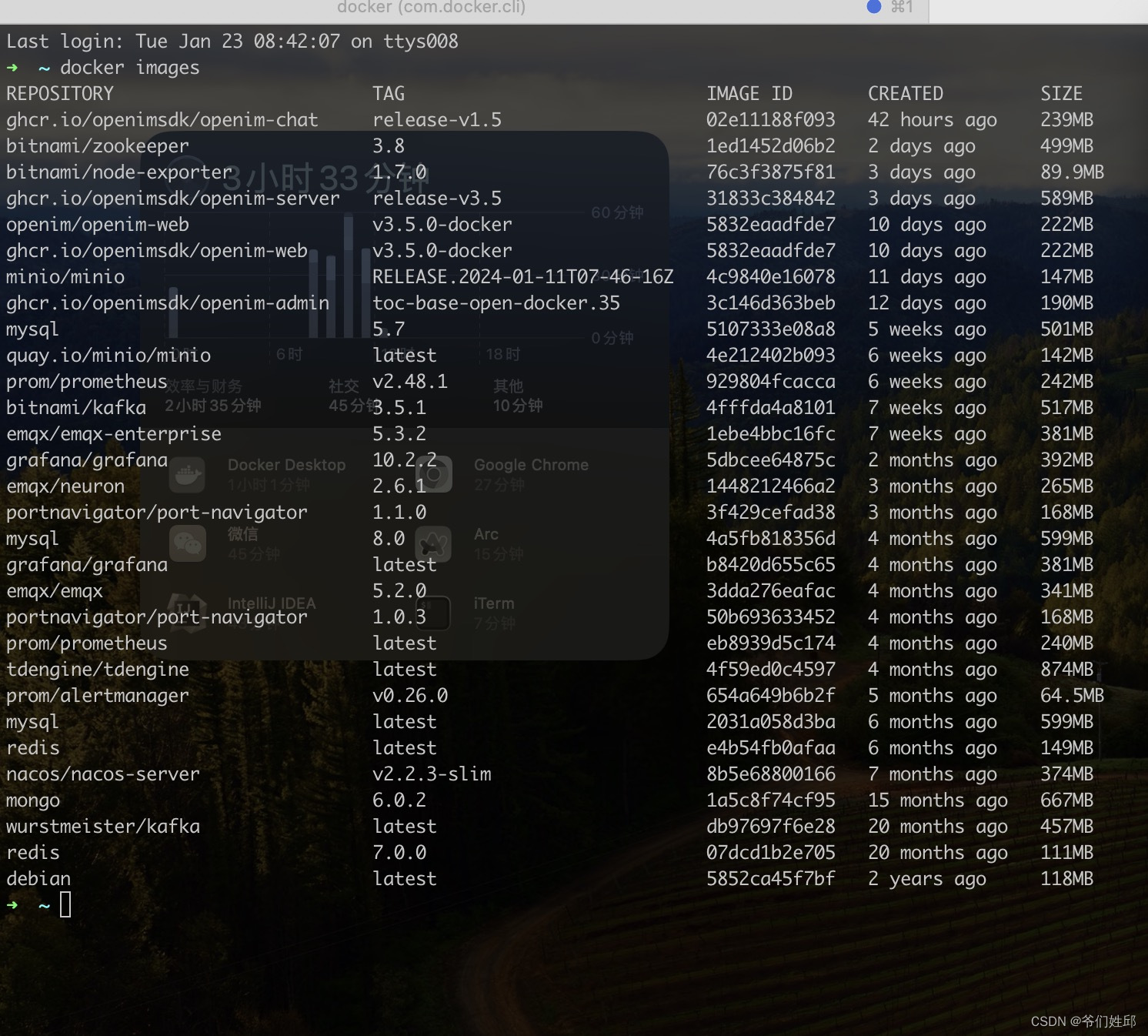Select emqx/neuron repository name
Screen dimensions: 1148x1036
65,486
